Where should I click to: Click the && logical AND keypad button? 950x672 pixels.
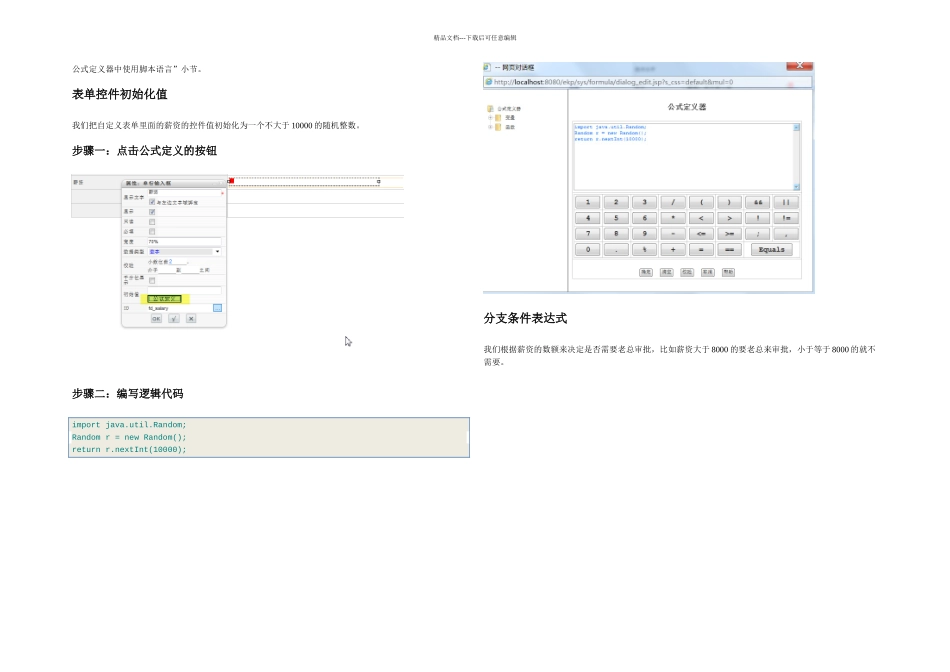coord(758,202)
